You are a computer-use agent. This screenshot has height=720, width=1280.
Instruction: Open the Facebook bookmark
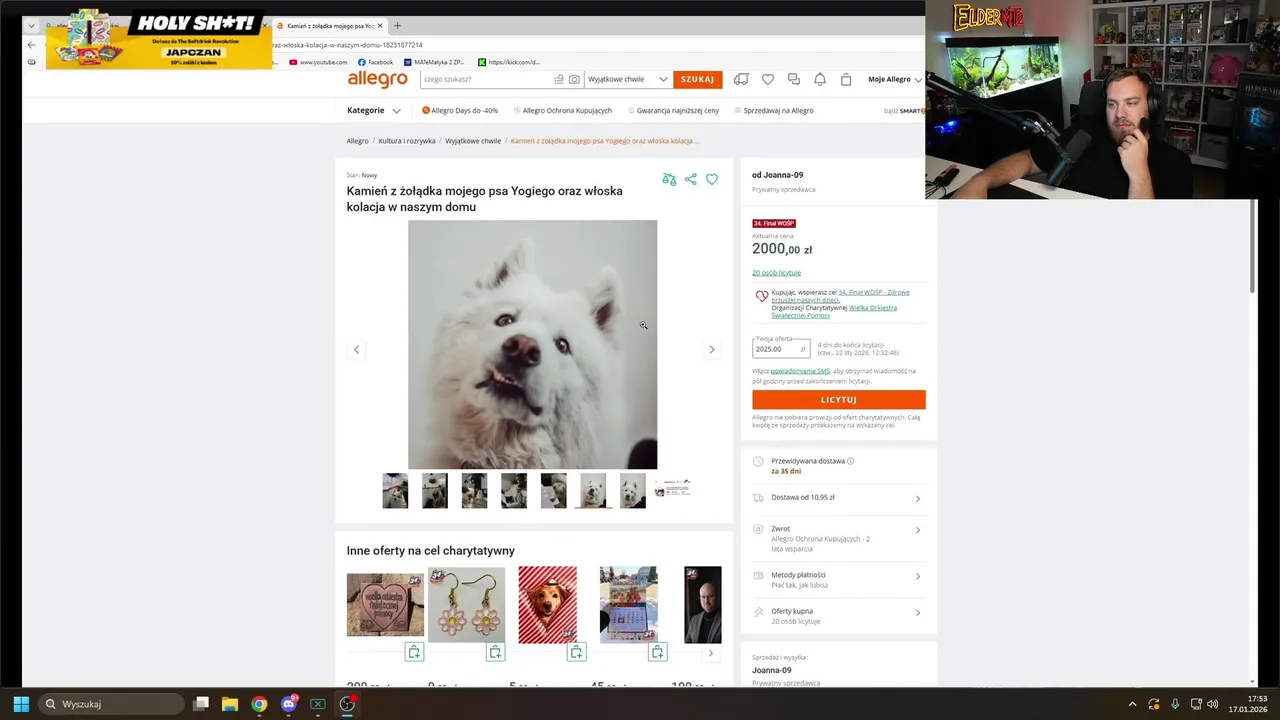pos(375,62)
